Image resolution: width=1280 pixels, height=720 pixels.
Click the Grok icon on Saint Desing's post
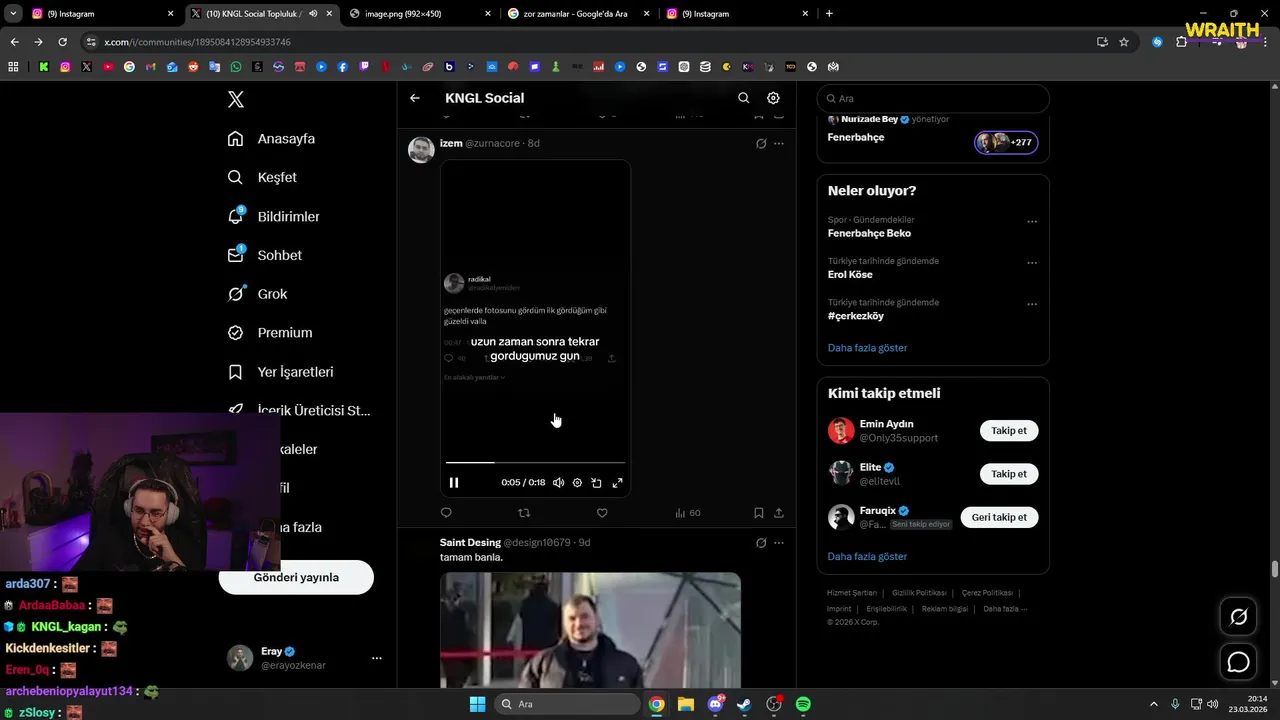761,543
